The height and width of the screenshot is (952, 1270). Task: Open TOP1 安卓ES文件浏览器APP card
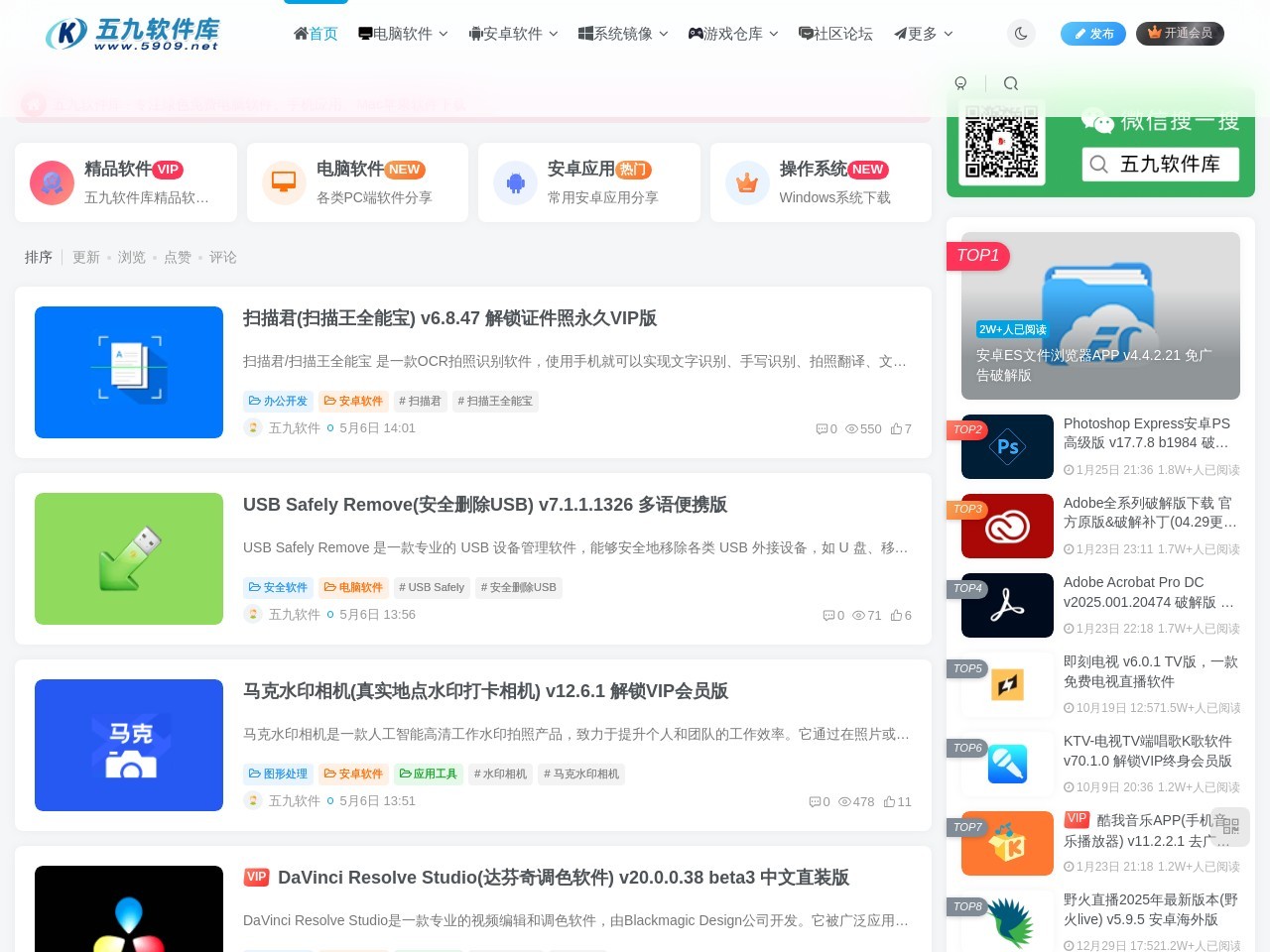point(1100,315)
